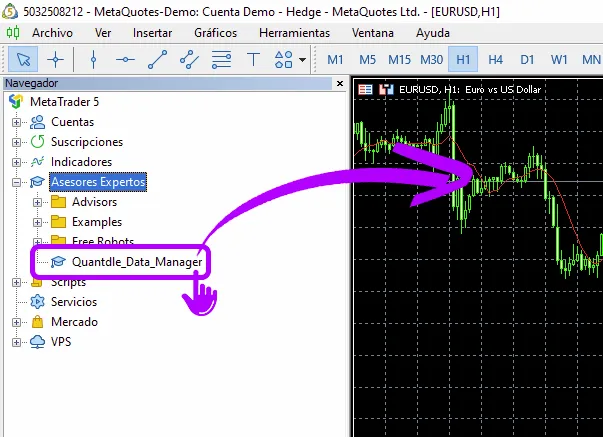Expand the Mercado tree node
The height and width of the screenshot is (437, 603).
pos(16,322)
